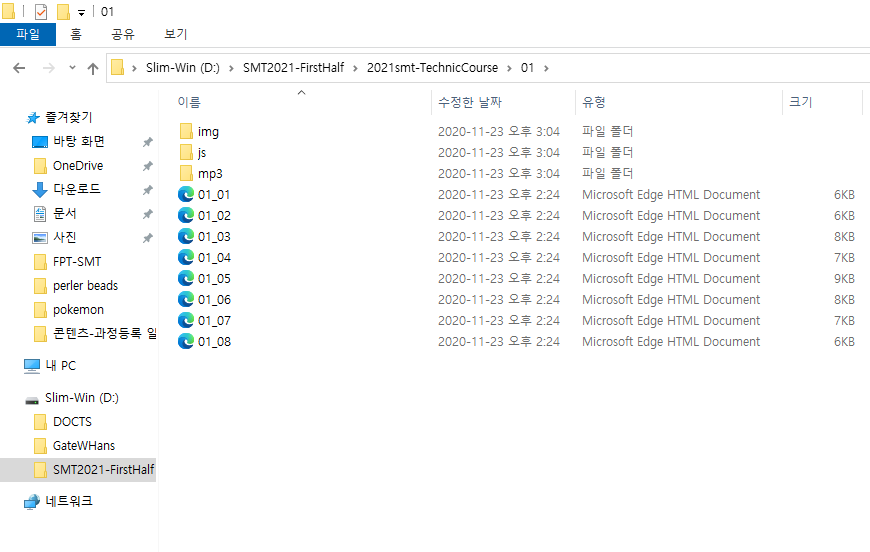
Task: Open the 파일 menu tab
Action: [x=28, y=34]
